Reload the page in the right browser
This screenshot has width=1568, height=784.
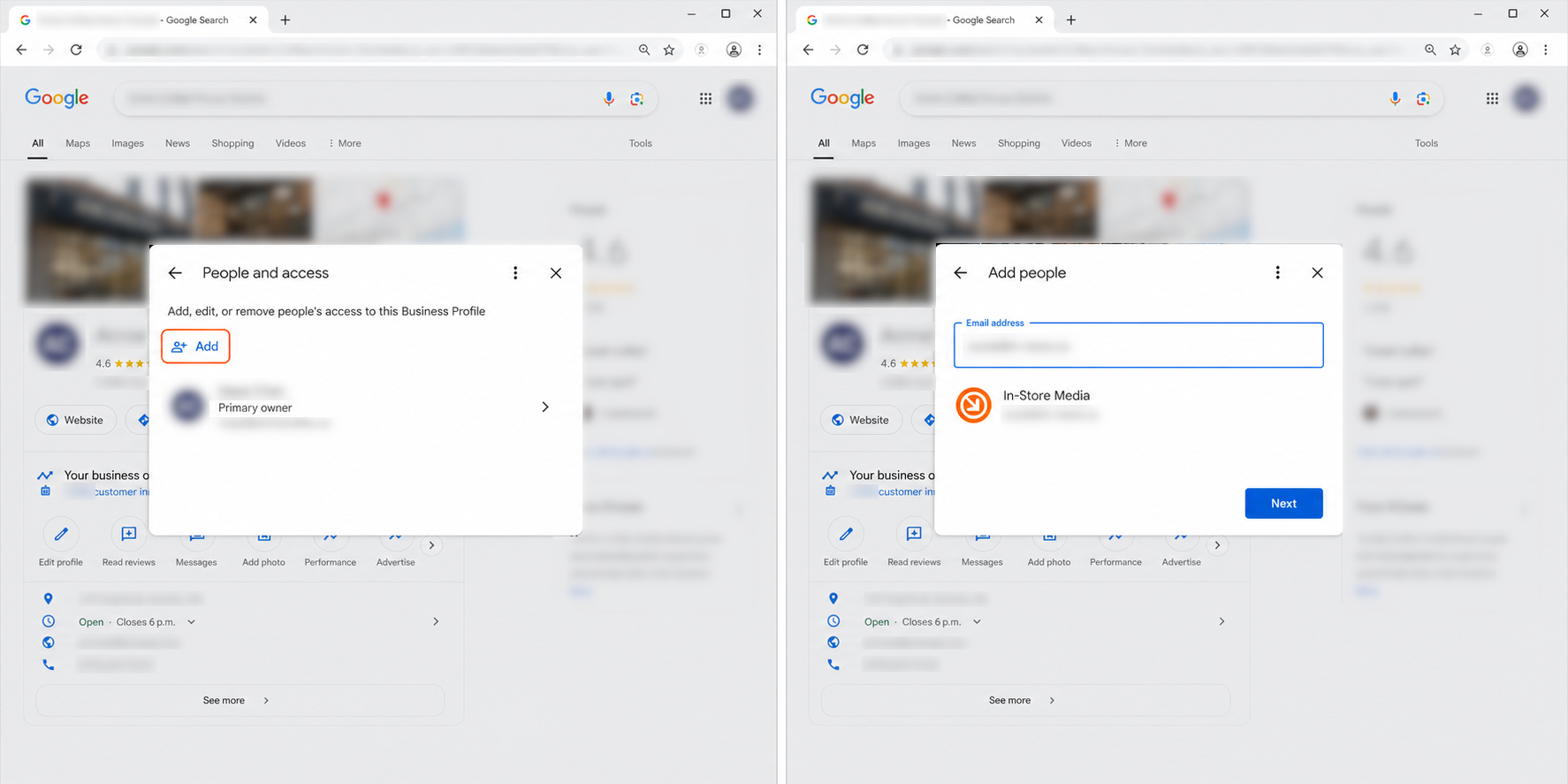[863, 50]
